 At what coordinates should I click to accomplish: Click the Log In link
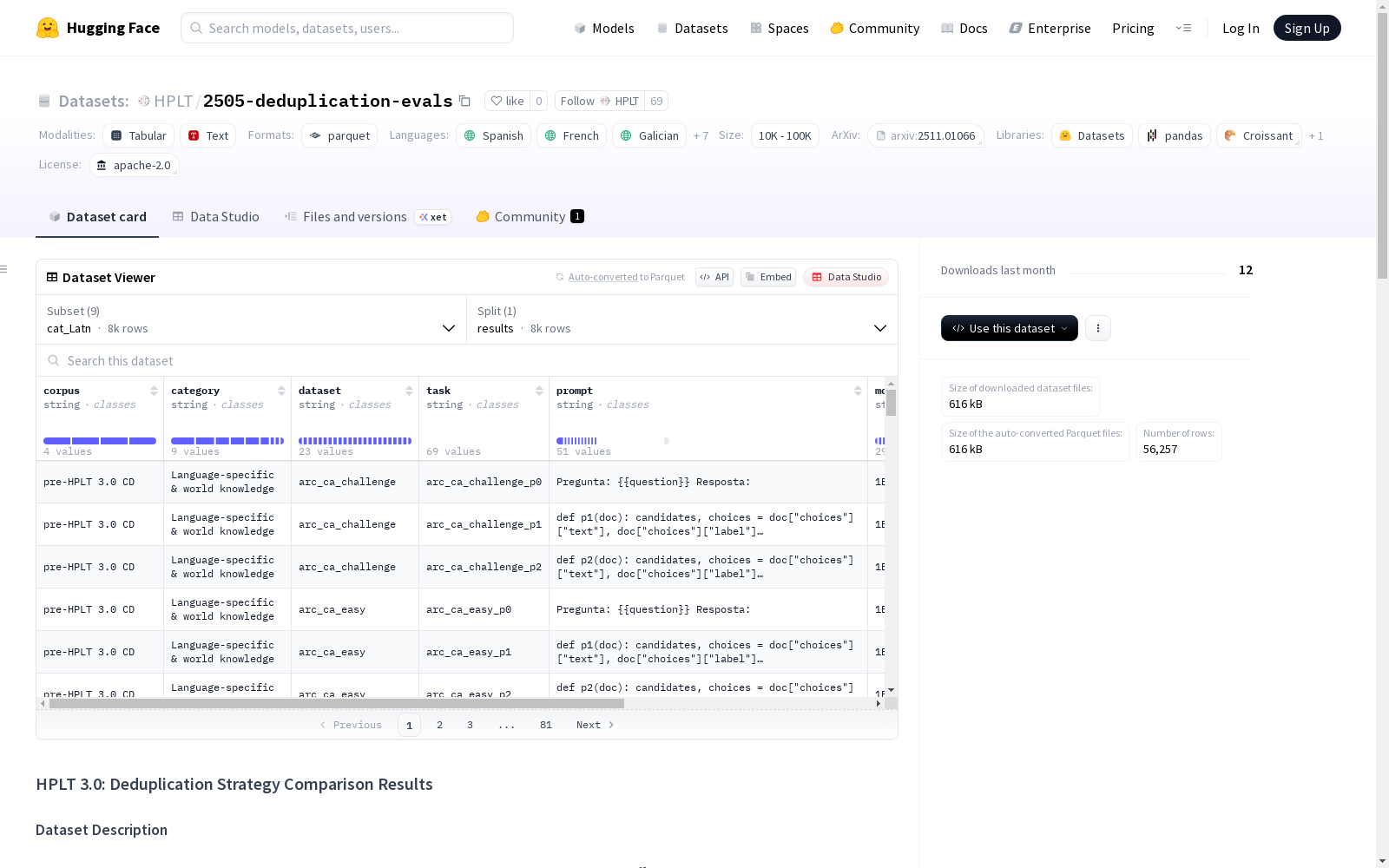[1241, 28]
